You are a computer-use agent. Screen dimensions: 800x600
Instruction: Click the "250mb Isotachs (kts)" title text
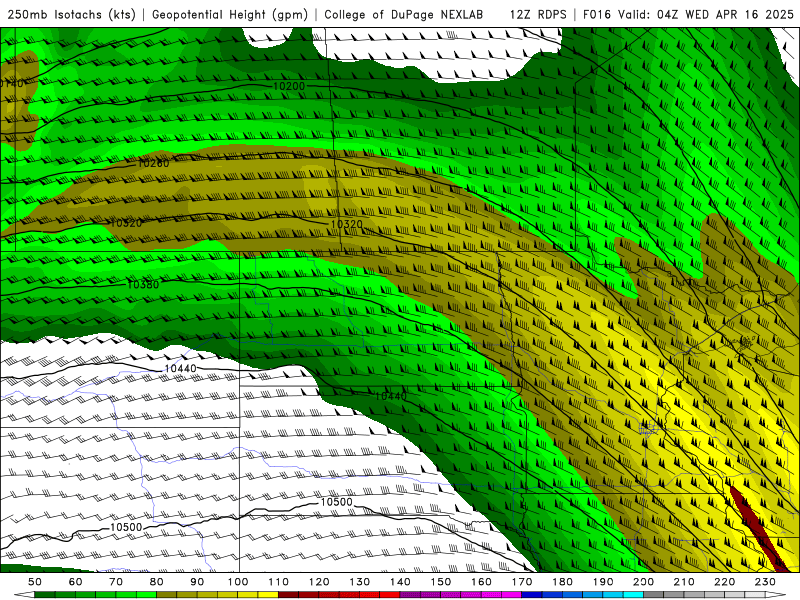click(71, 14)
